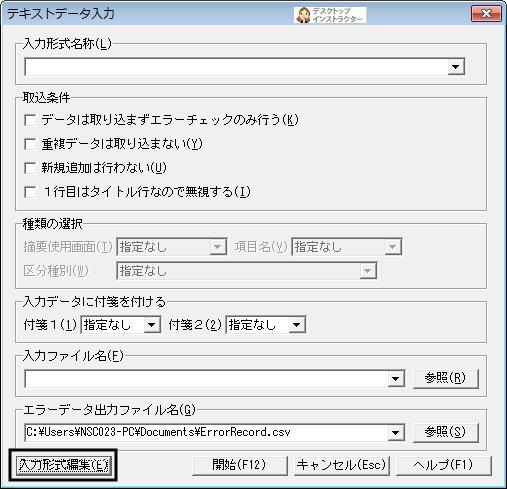Click into the 入力ファイル名 text field
The height and width of the screenshot is (489, 507).
click(206, 379)
